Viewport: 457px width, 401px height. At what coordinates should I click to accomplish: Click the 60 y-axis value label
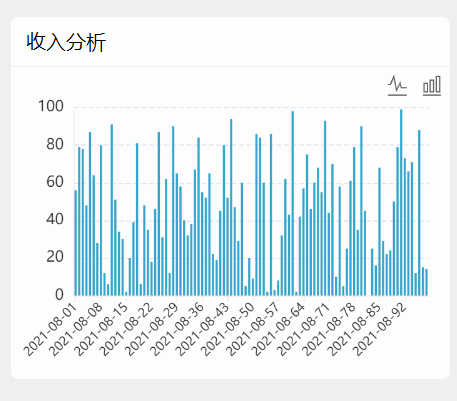point(55,182)
